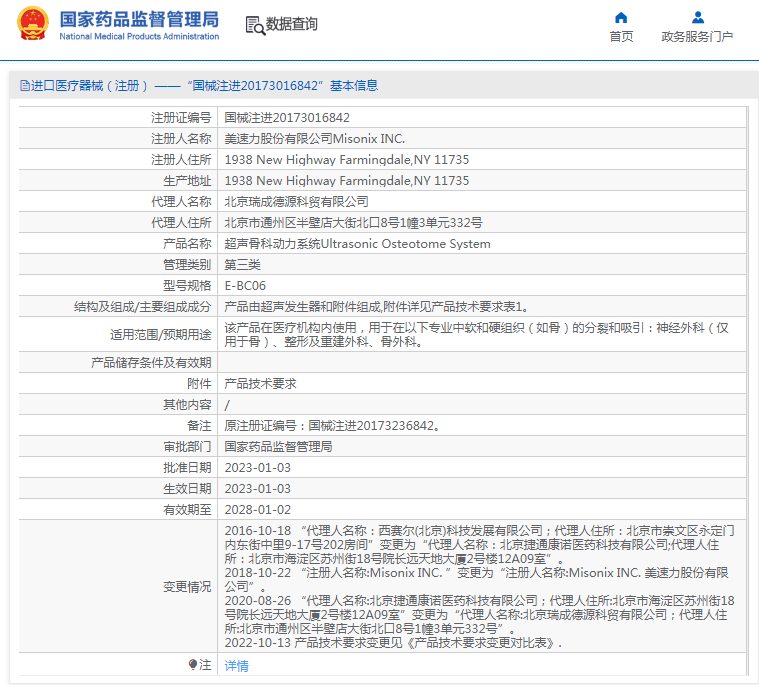The height and width of the screenshot is (685, 759).
Task: Click the 代理人住所 address value
Action: point(353,223)
